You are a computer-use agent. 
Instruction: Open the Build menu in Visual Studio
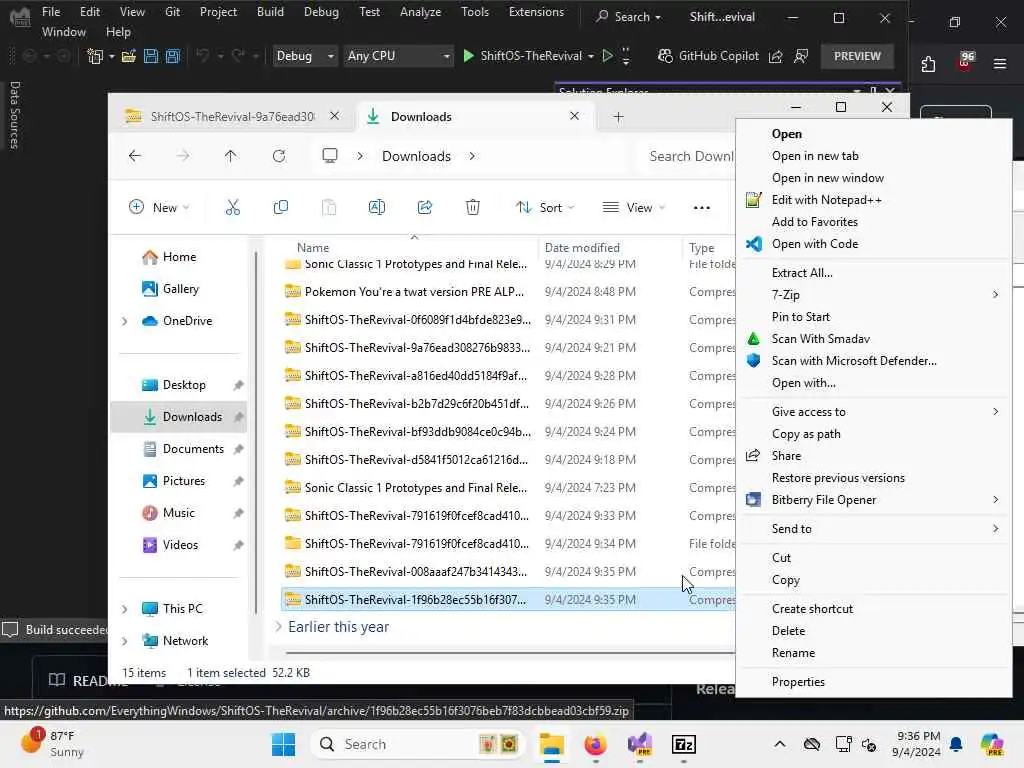point(270,12)
